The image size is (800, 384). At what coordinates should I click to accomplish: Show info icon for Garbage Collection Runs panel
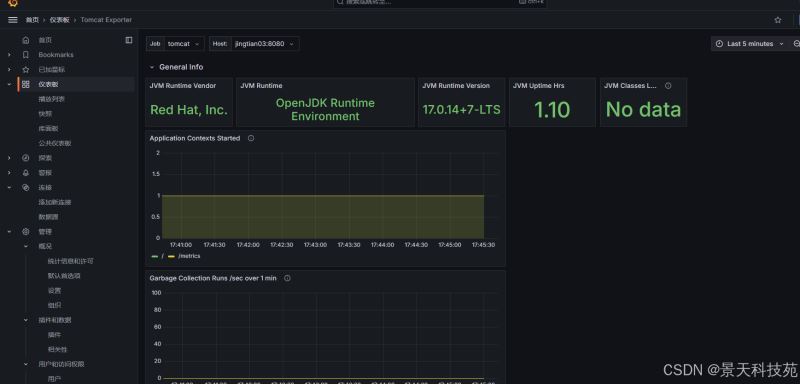(287, 278)
